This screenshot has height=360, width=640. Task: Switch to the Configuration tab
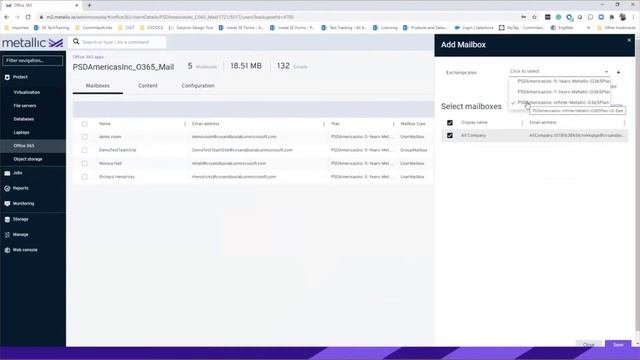[x=198, y=86]
